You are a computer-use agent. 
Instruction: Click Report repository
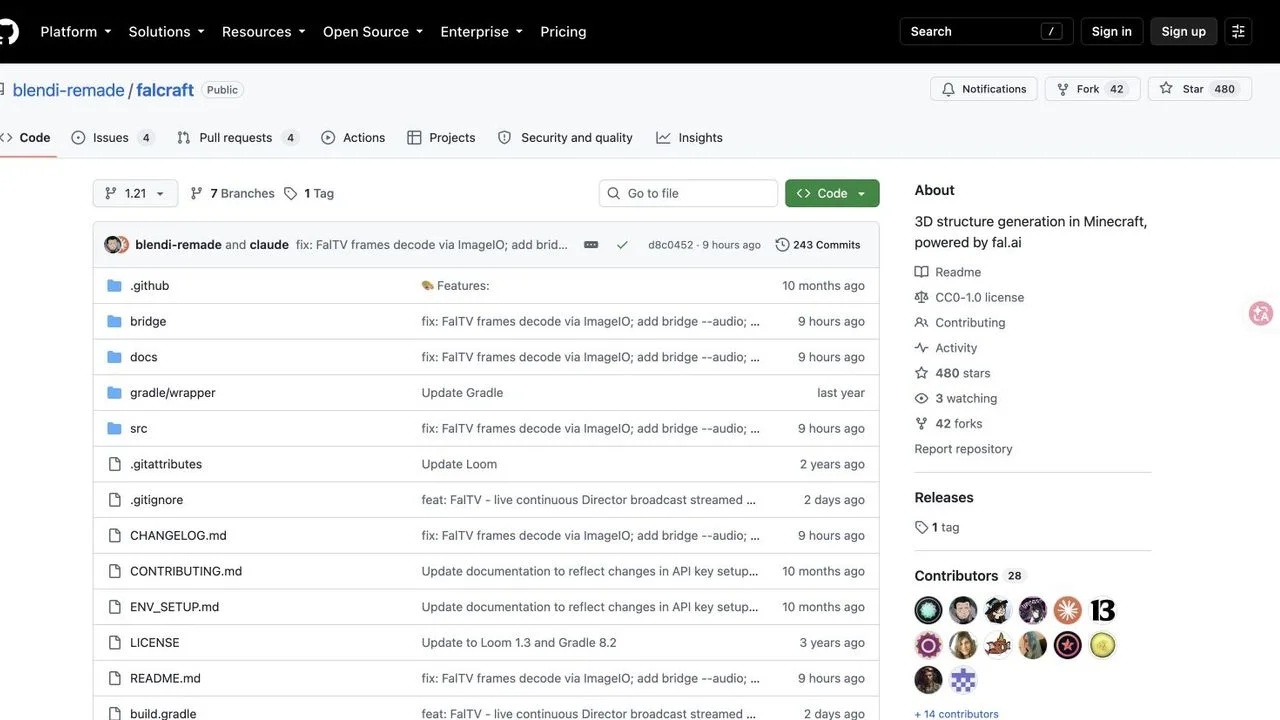(963, 449)
